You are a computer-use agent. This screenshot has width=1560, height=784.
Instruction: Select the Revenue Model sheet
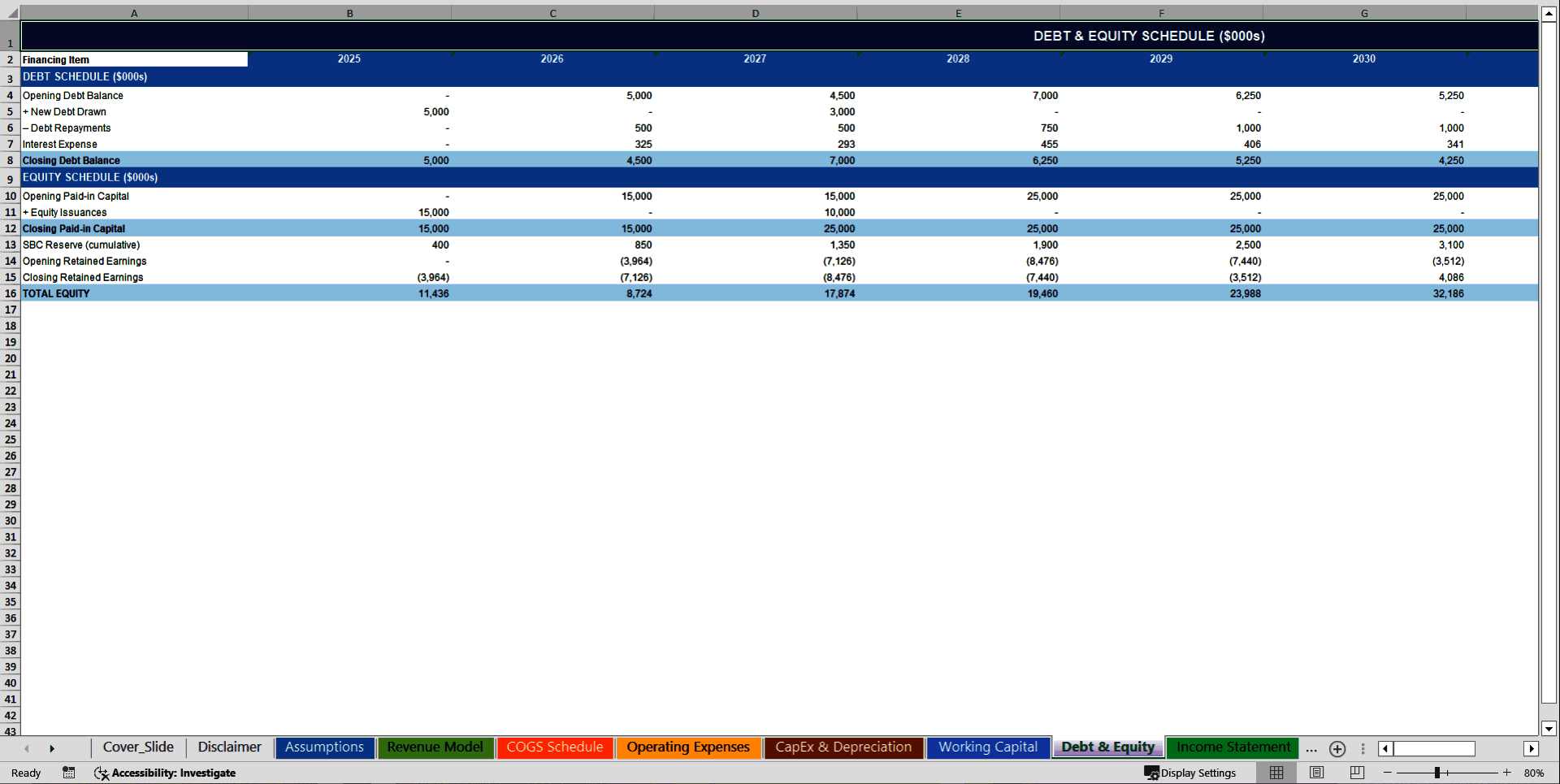pyautogui.click(x=435, y=747)
